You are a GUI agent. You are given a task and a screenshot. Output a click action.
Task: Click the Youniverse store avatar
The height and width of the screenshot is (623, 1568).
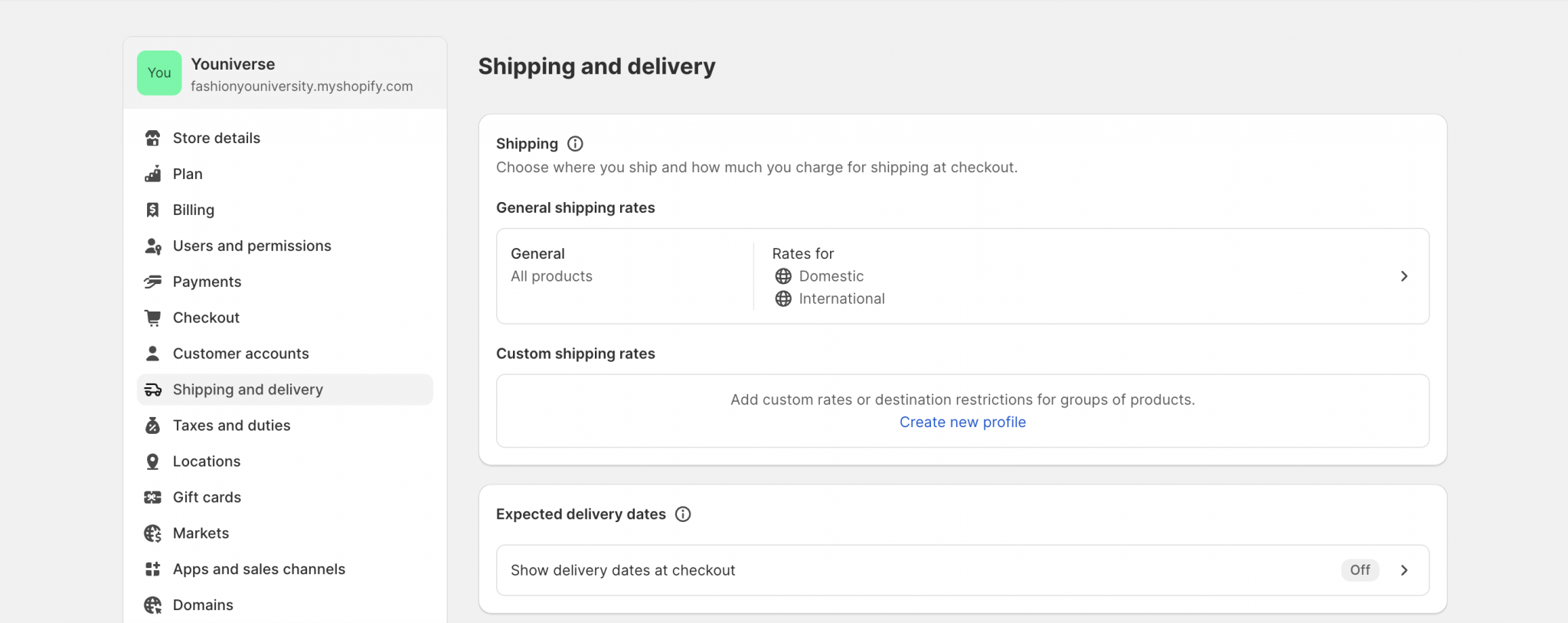pos(159,73)
